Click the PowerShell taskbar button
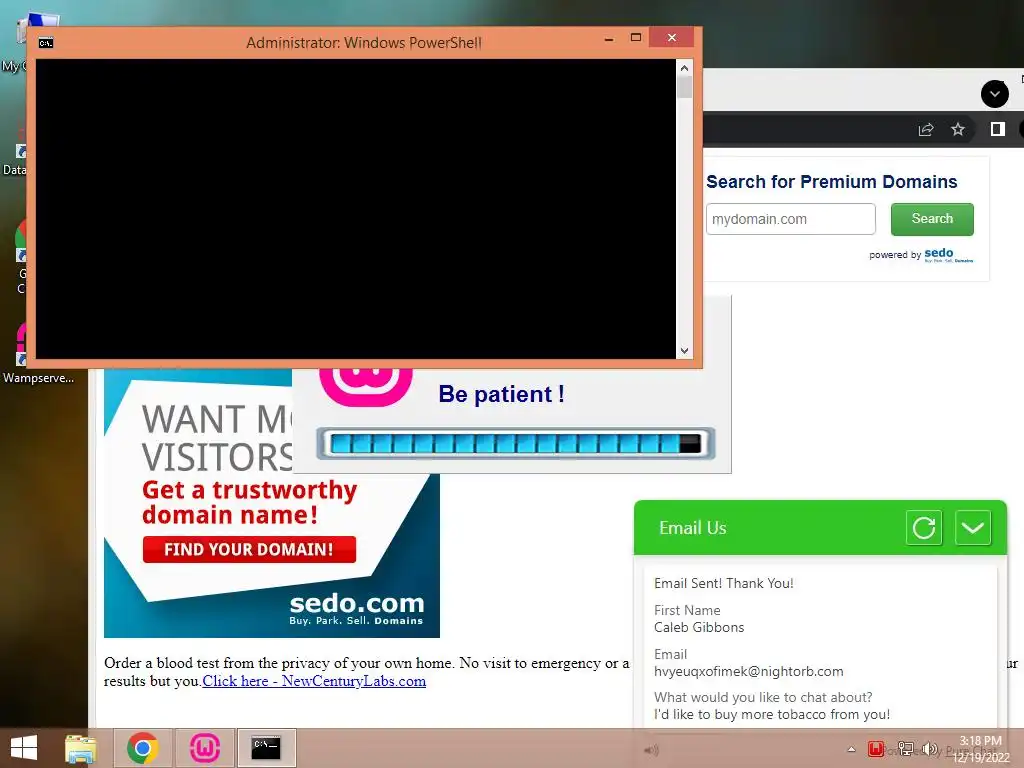Viewport: 1024px width, 768px height. coord(266,748)
